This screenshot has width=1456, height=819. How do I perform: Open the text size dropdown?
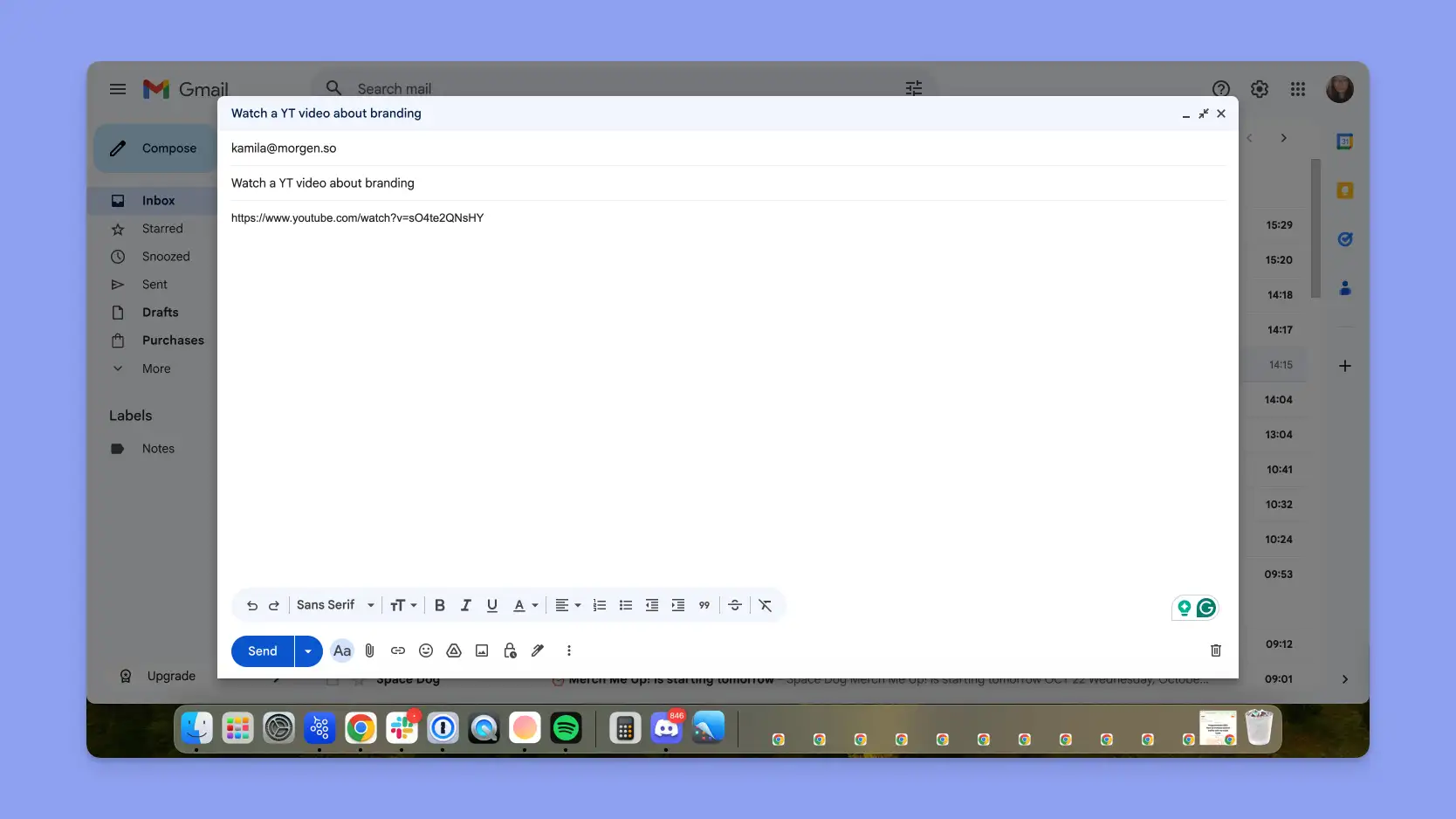(403, 605)
